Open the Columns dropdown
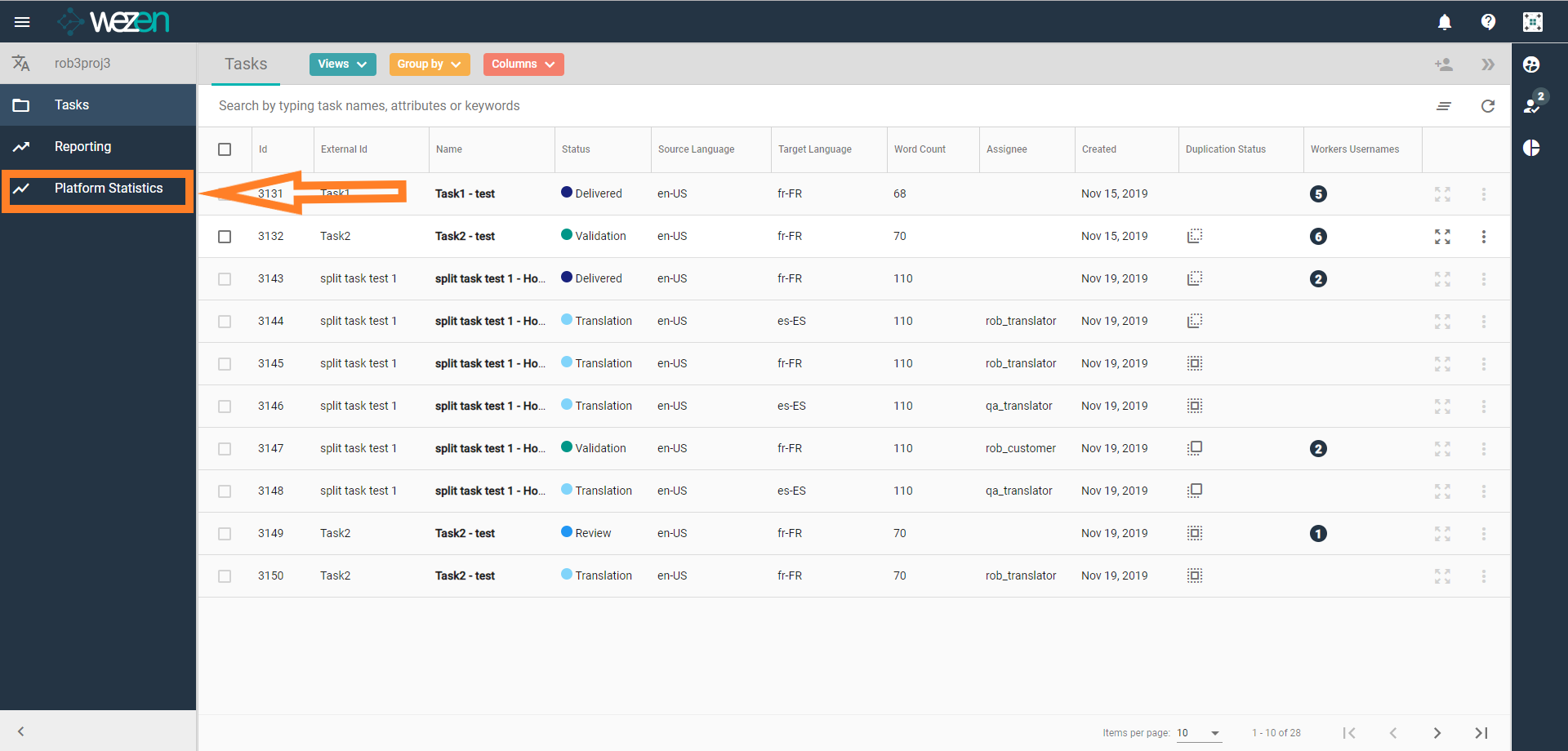Viewport: 1568px width, 751px height. point(523,64)
